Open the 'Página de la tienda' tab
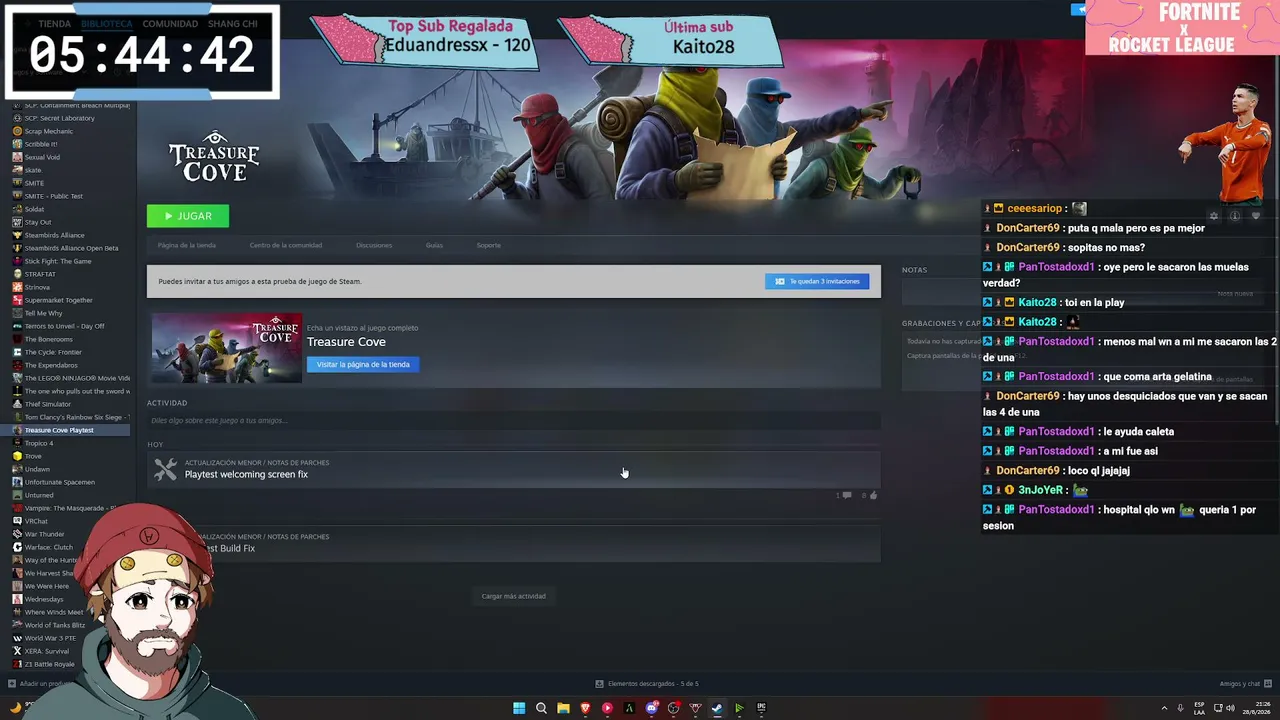This screenshot has height=720, width=1280. click(x=187, y=245)
